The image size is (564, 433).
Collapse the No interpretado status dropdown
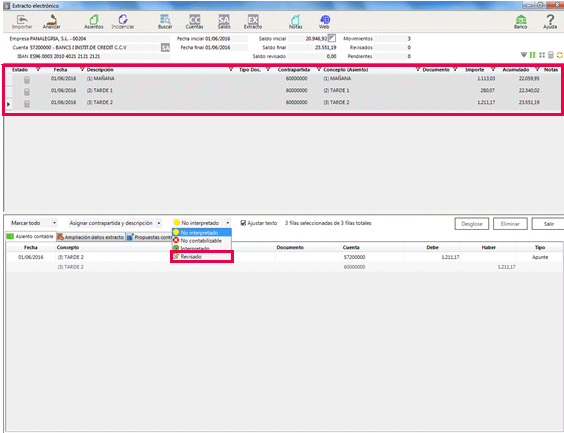click(228, 223)
